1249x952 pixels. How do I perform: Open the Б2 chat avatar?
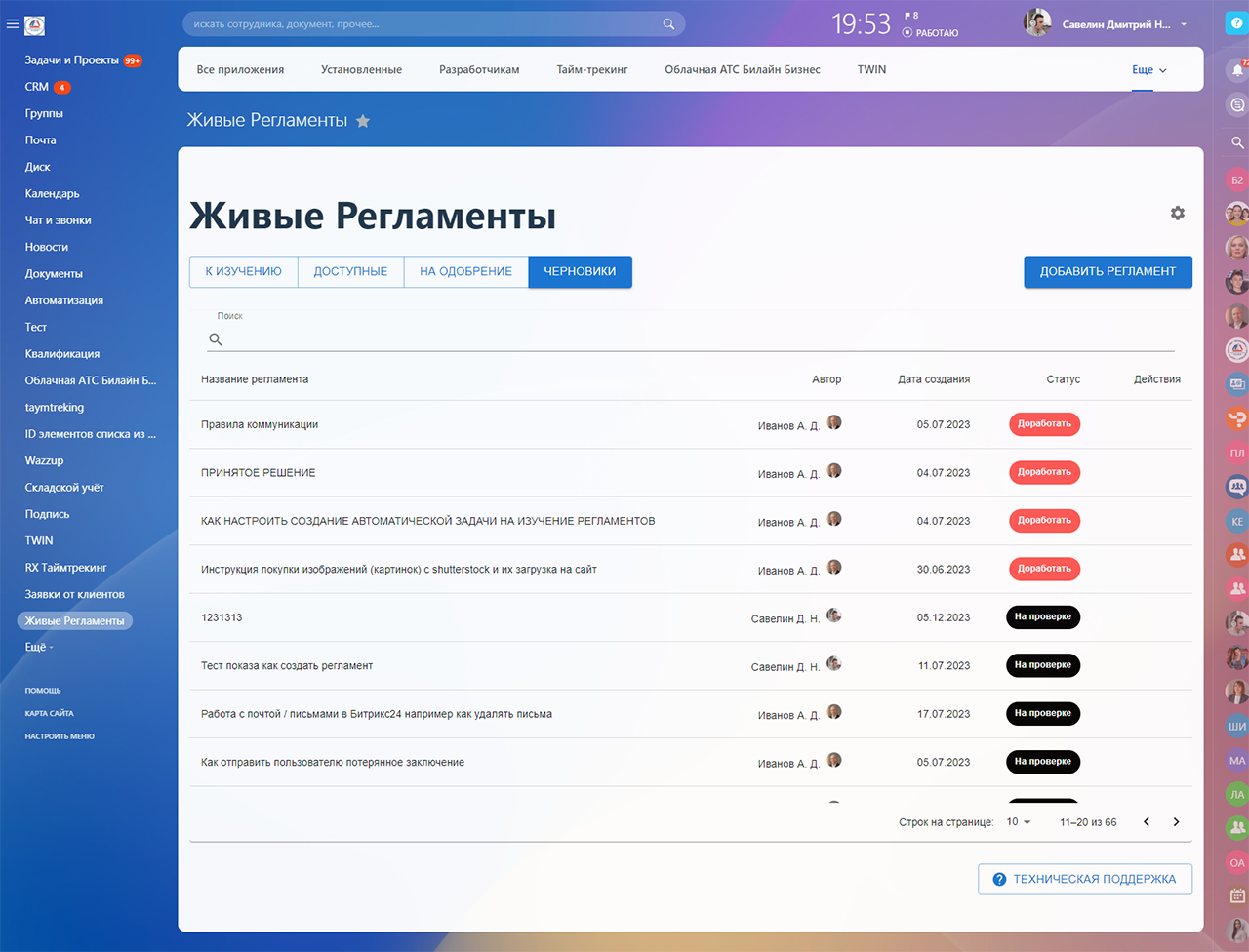click(x=1237, y=179)
